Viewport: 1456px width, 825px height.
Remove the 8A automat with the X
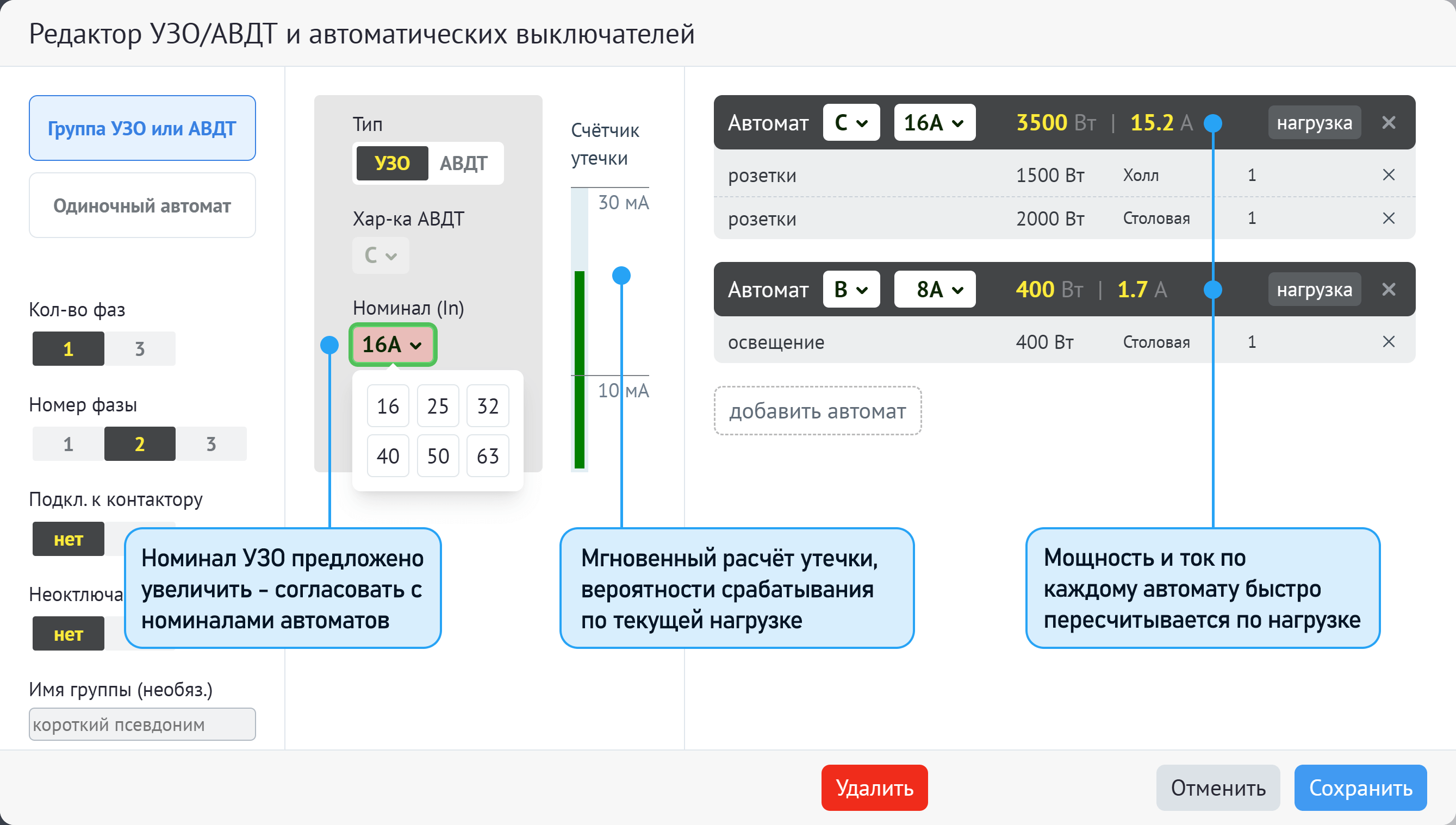click(x=1388, y=290)
